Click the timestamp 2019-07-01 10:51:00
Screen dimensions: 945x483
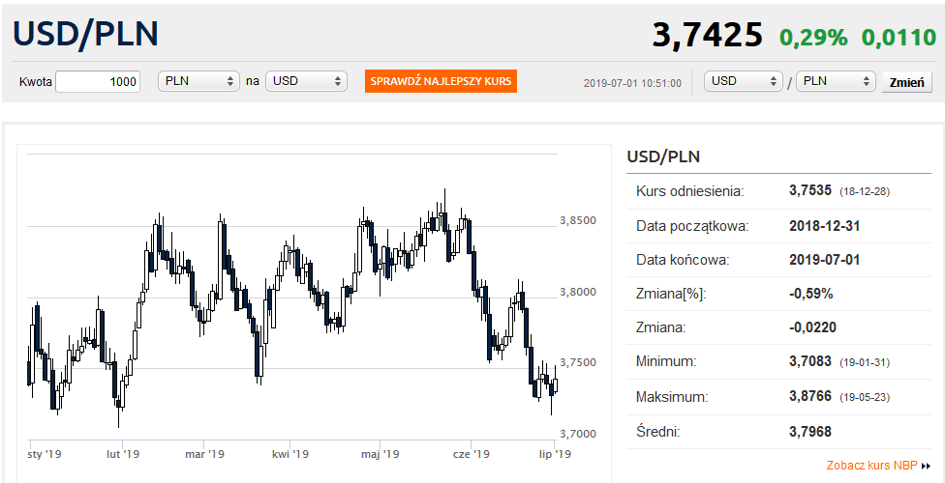[x=633, y=83]
